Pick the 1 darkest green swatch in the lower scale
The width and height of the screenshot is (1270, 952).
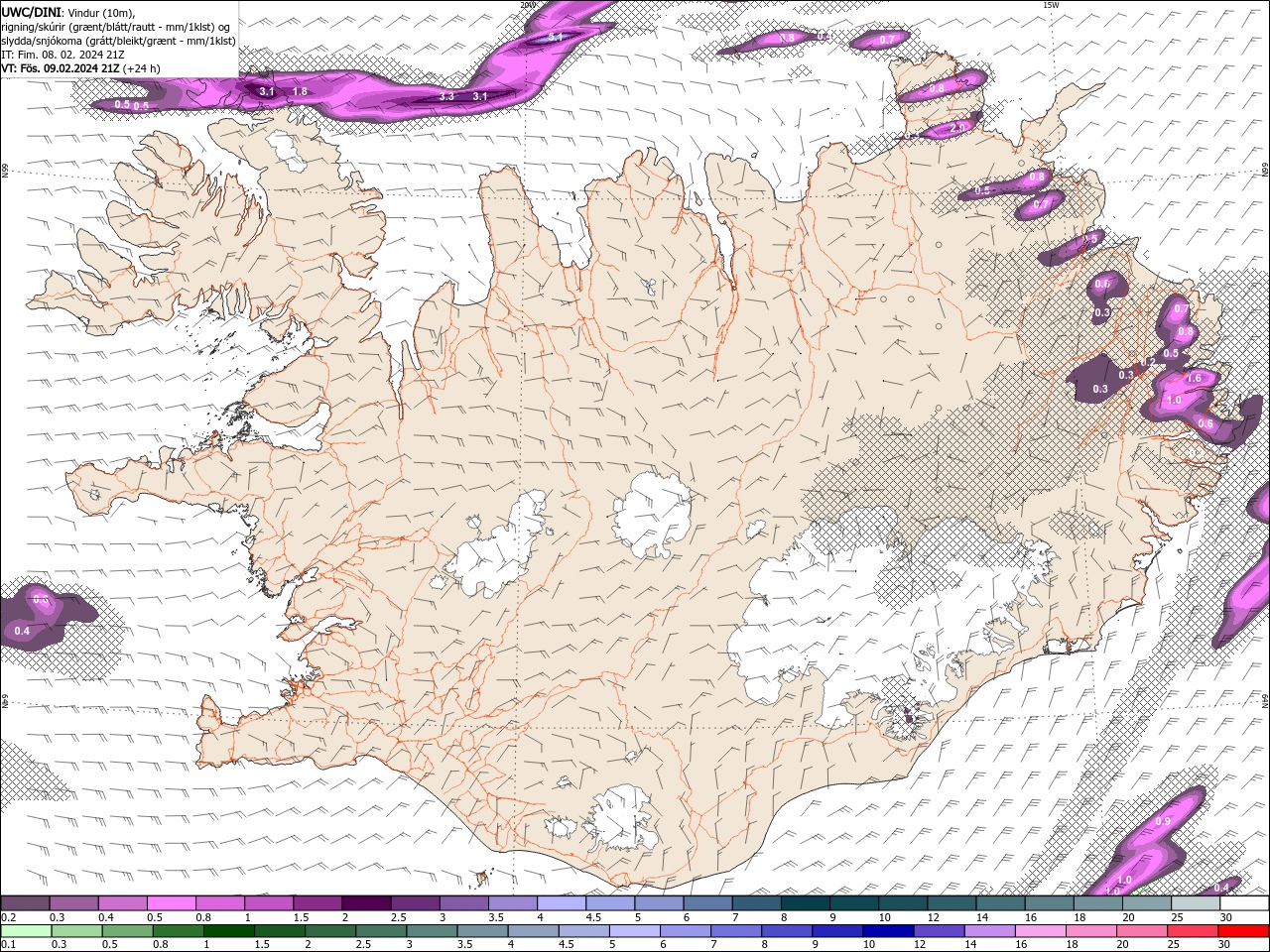[229, 930]
